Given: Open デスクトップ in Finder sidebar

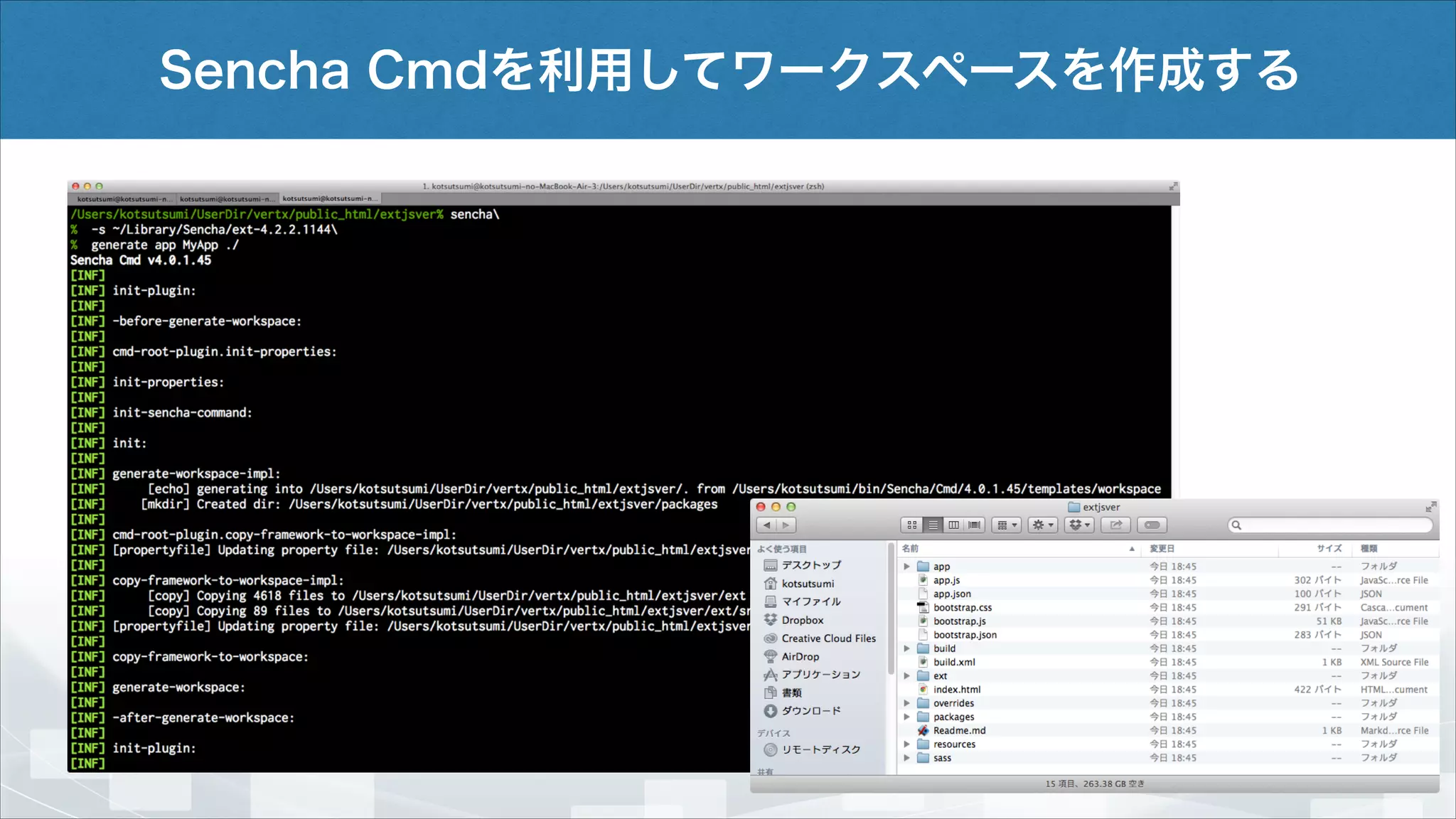Looking at the screenshot, I should 811,565.
